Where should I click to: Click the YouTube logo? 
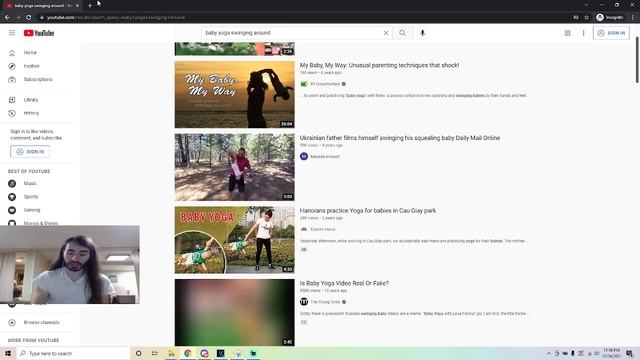click(x=39, y=33)
